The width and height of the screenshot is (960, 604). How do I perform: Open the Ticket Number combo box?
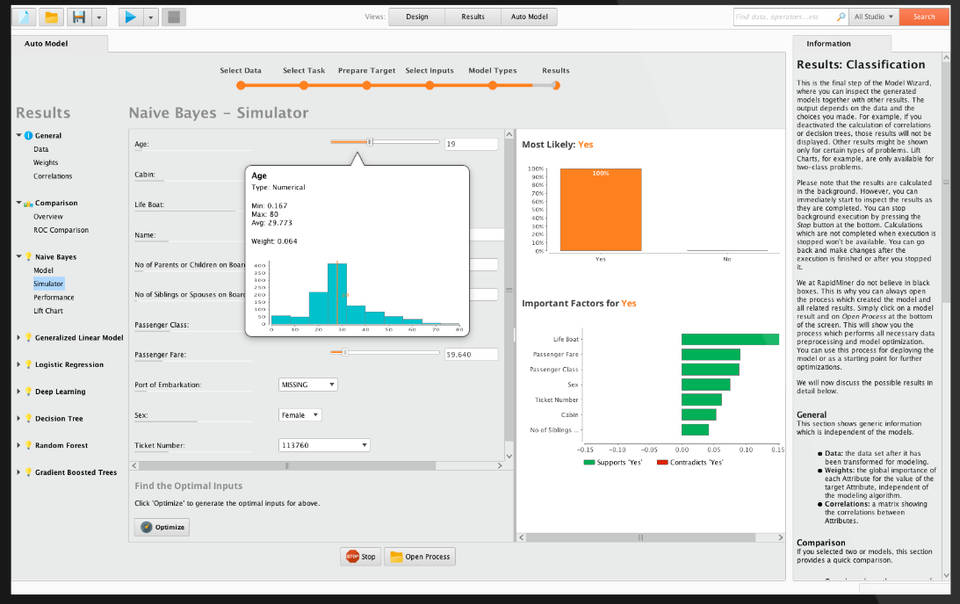tap(324, 445)
